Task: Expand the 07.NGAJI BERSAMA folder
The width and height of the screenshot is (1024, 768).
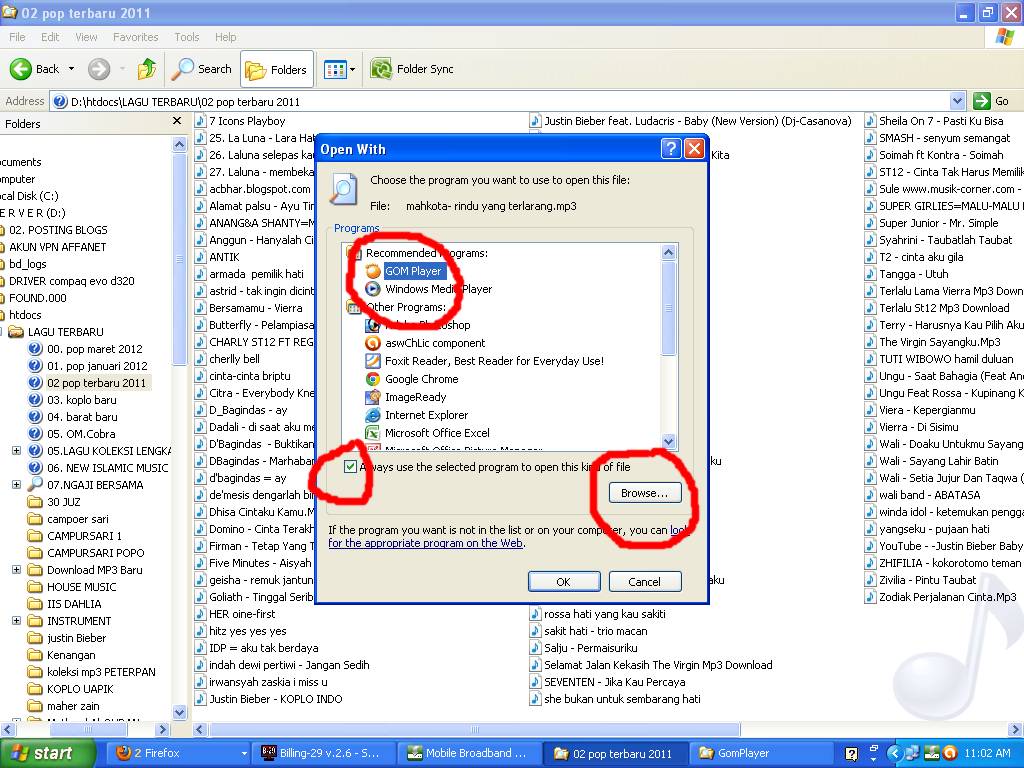Action: (x=16, y=485)
